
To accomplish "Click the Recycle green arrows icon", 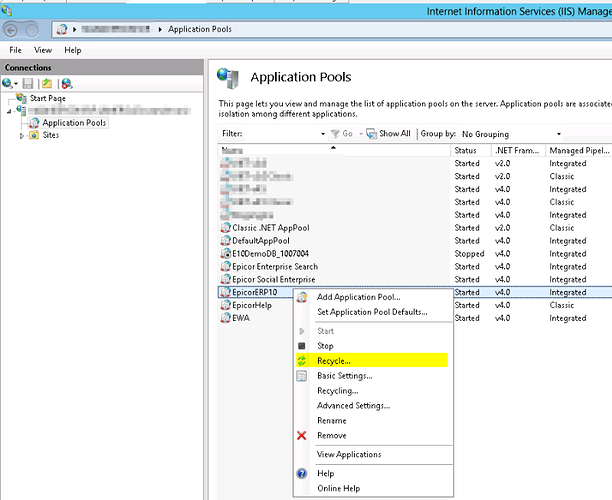I will tap(302, 361).
